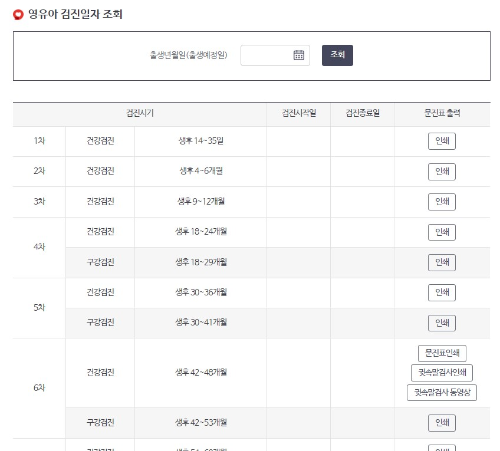Click the 2차 row label
This screenshot has height=451, width=500.
tap(39, 171)
